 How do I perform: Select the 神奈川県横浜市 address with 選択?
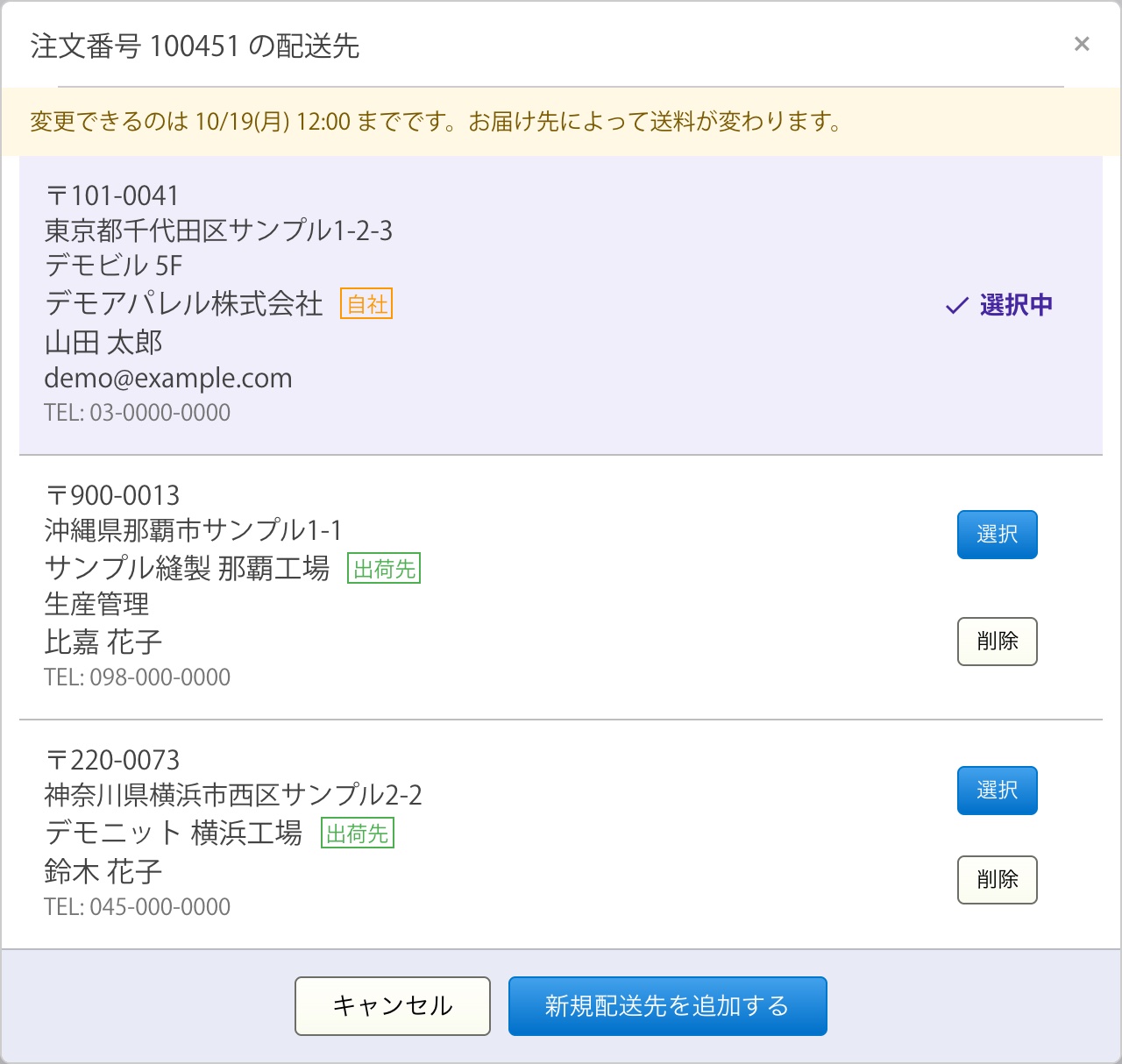click(998, 791)
